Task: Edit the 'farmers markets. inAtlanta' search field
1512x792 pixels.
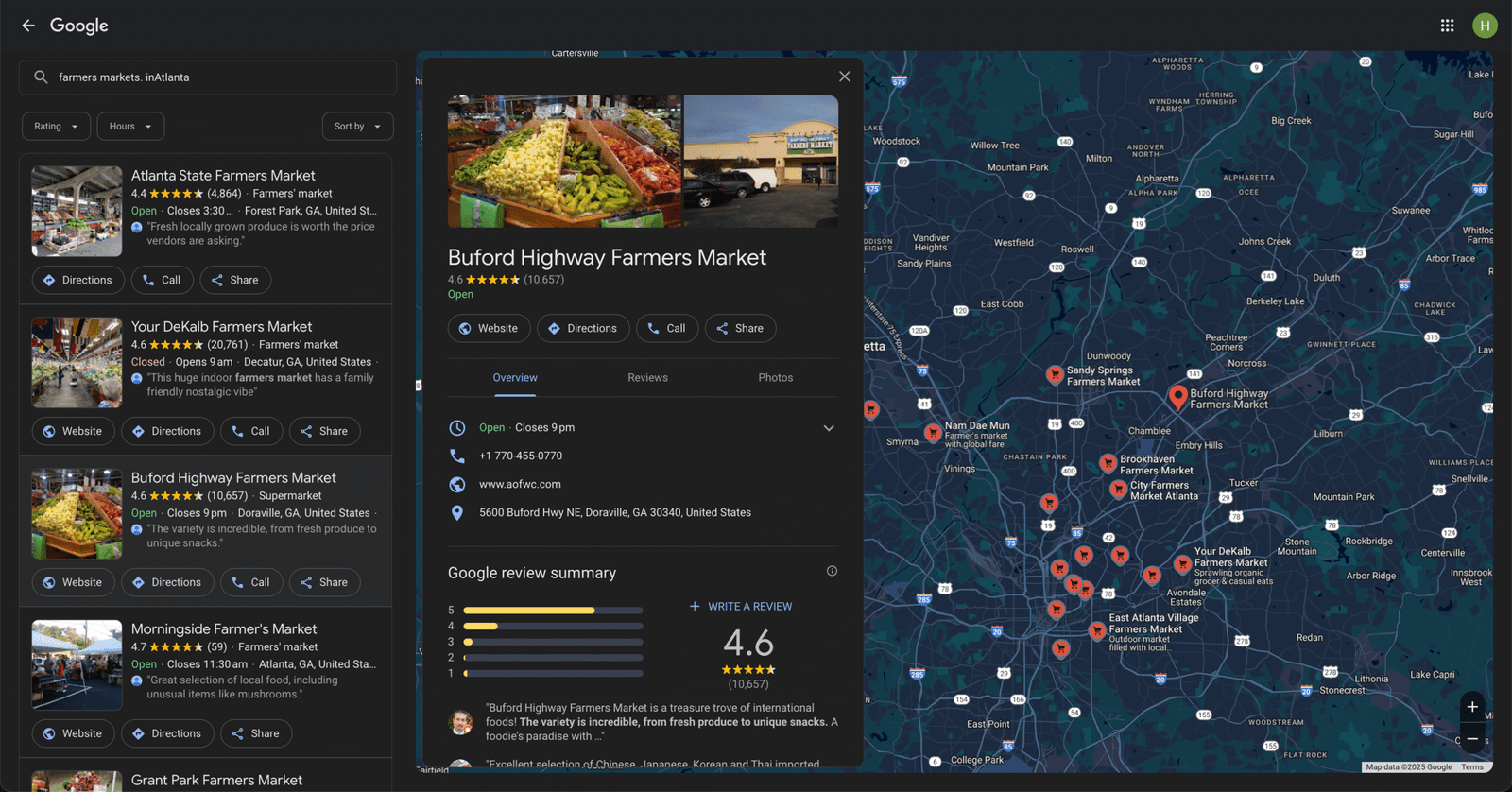Action: (208, 77)
